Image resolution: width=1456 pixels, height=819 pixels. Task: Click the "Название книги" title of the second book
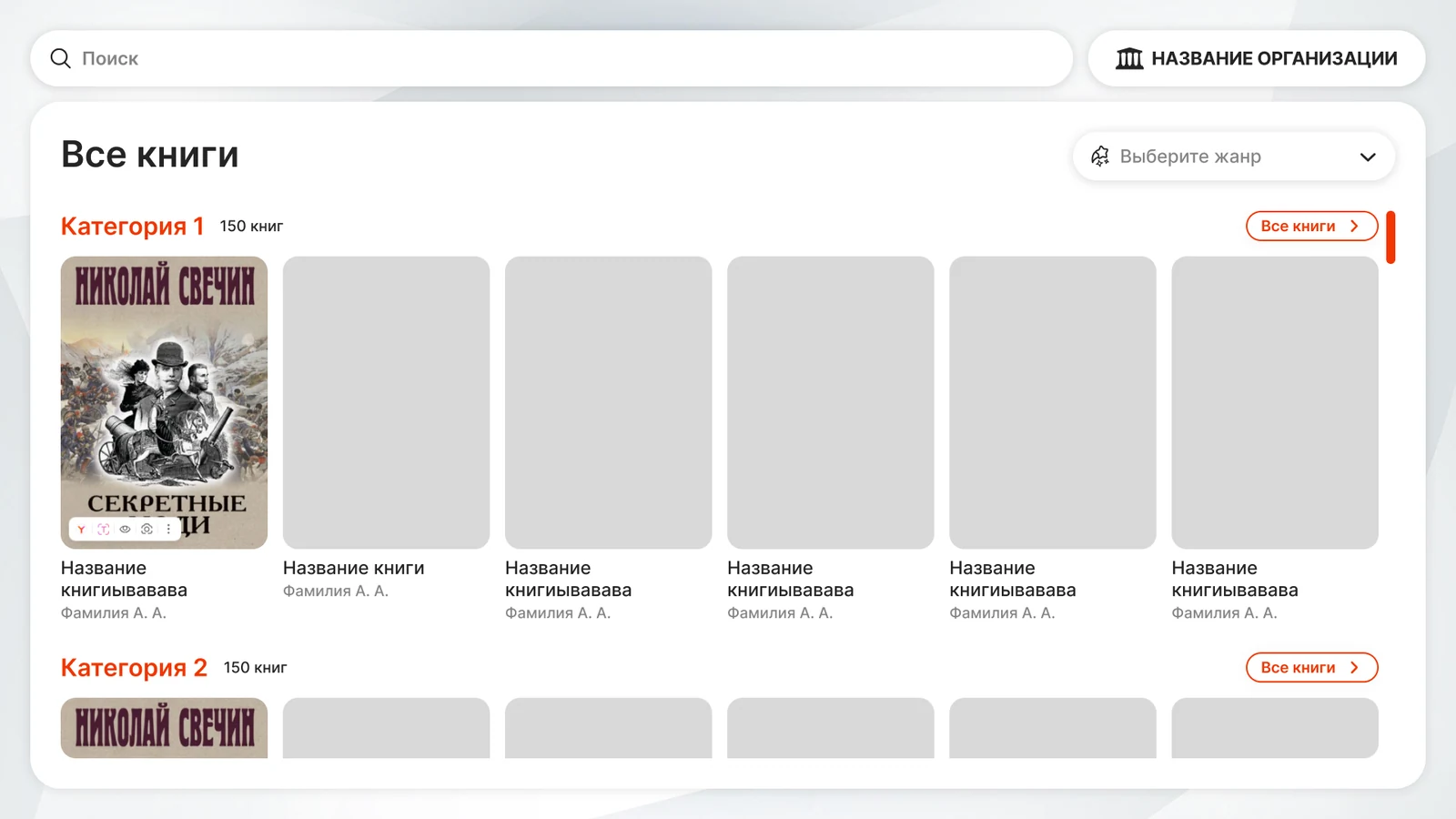click(354, 568)
